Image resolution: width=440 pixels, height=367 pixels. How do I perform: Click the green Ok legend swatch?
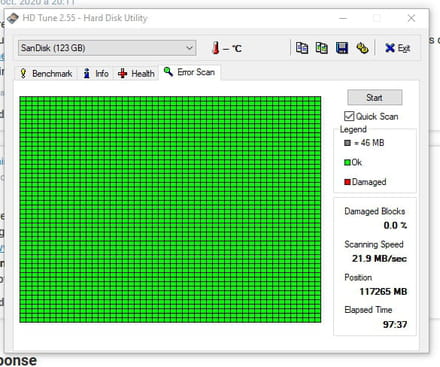pyautogui.click(x=347, y=162)
